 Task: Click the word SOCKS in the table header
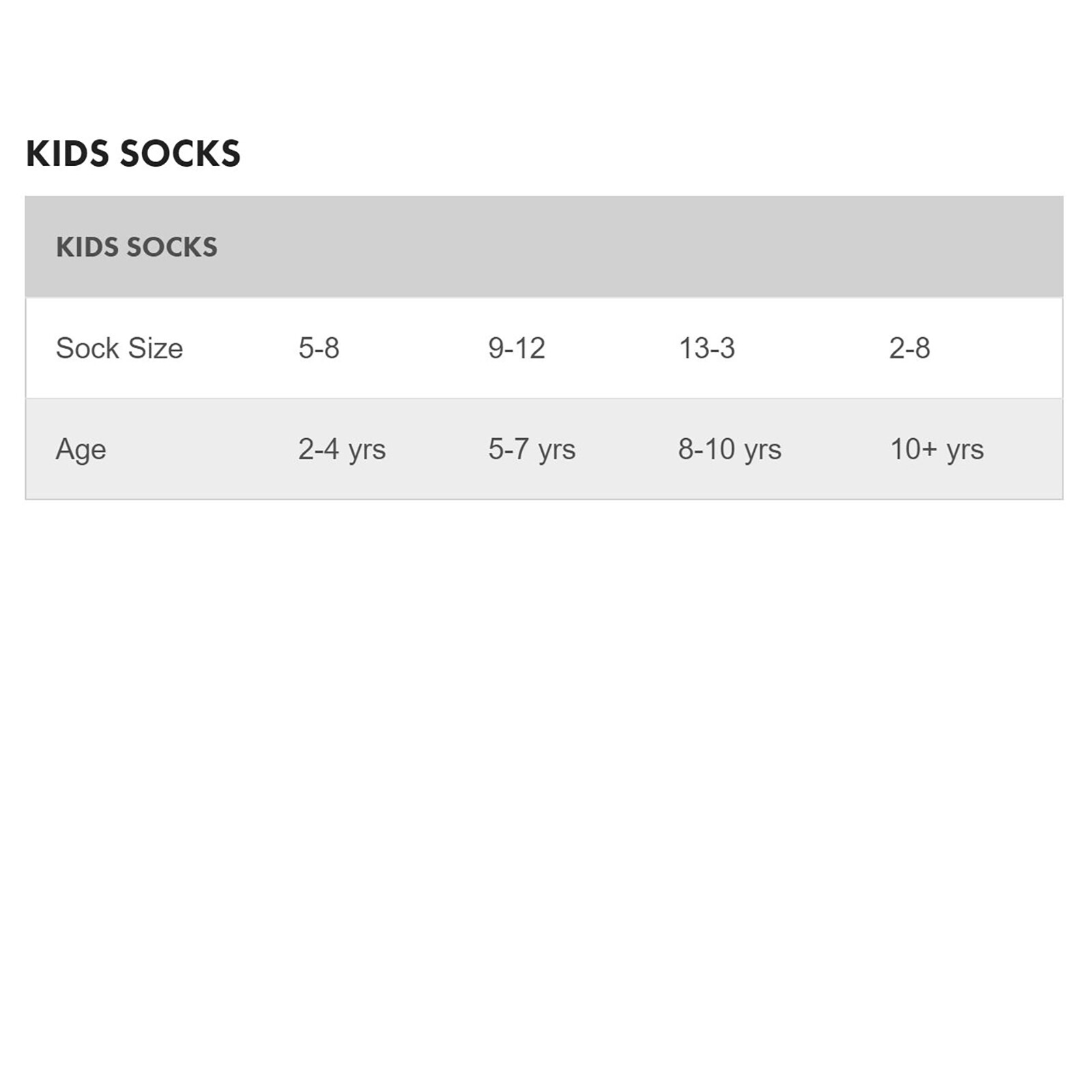tap(172, 247)
